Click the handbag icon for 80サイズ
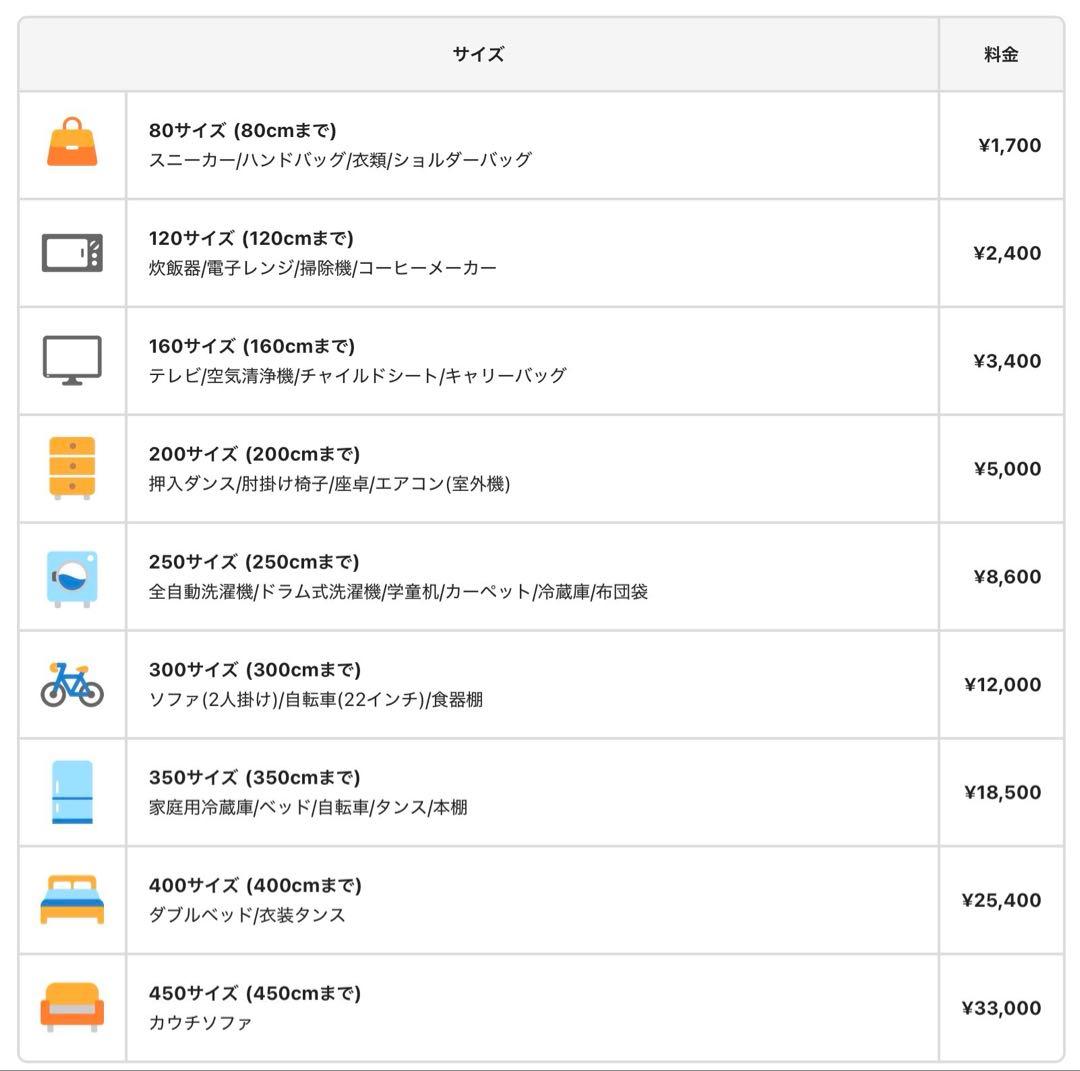 coord(70,143)
